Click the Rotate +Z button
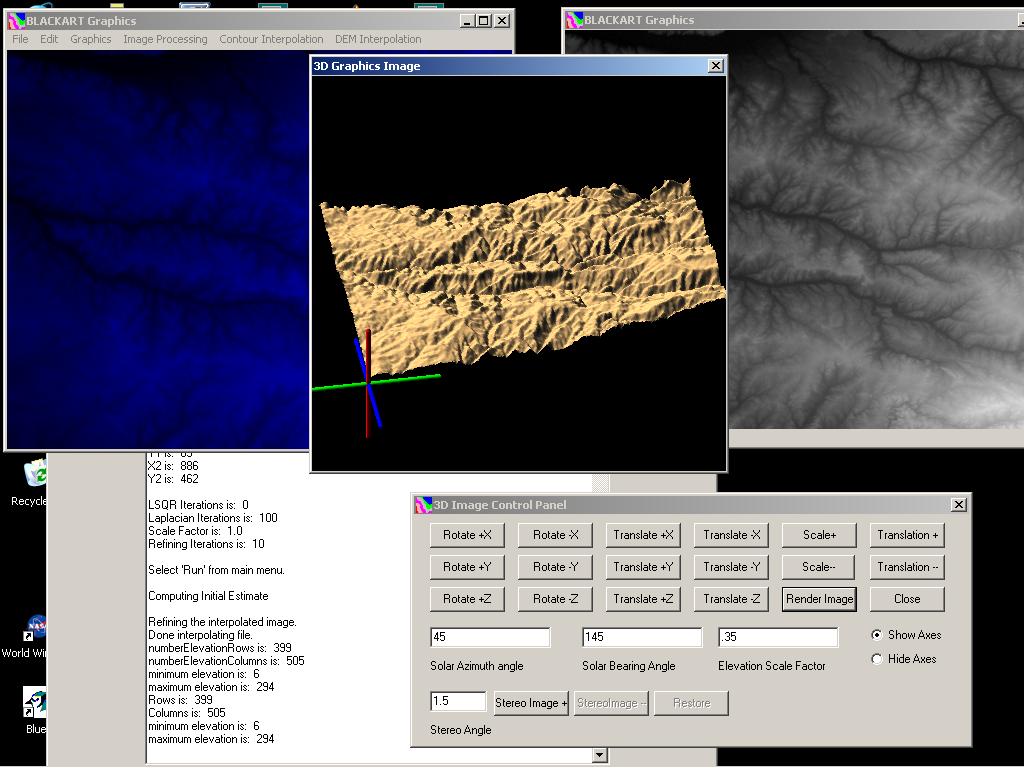Image resolution: width=1024 pixels, height=768 pixels. (467, 599)
